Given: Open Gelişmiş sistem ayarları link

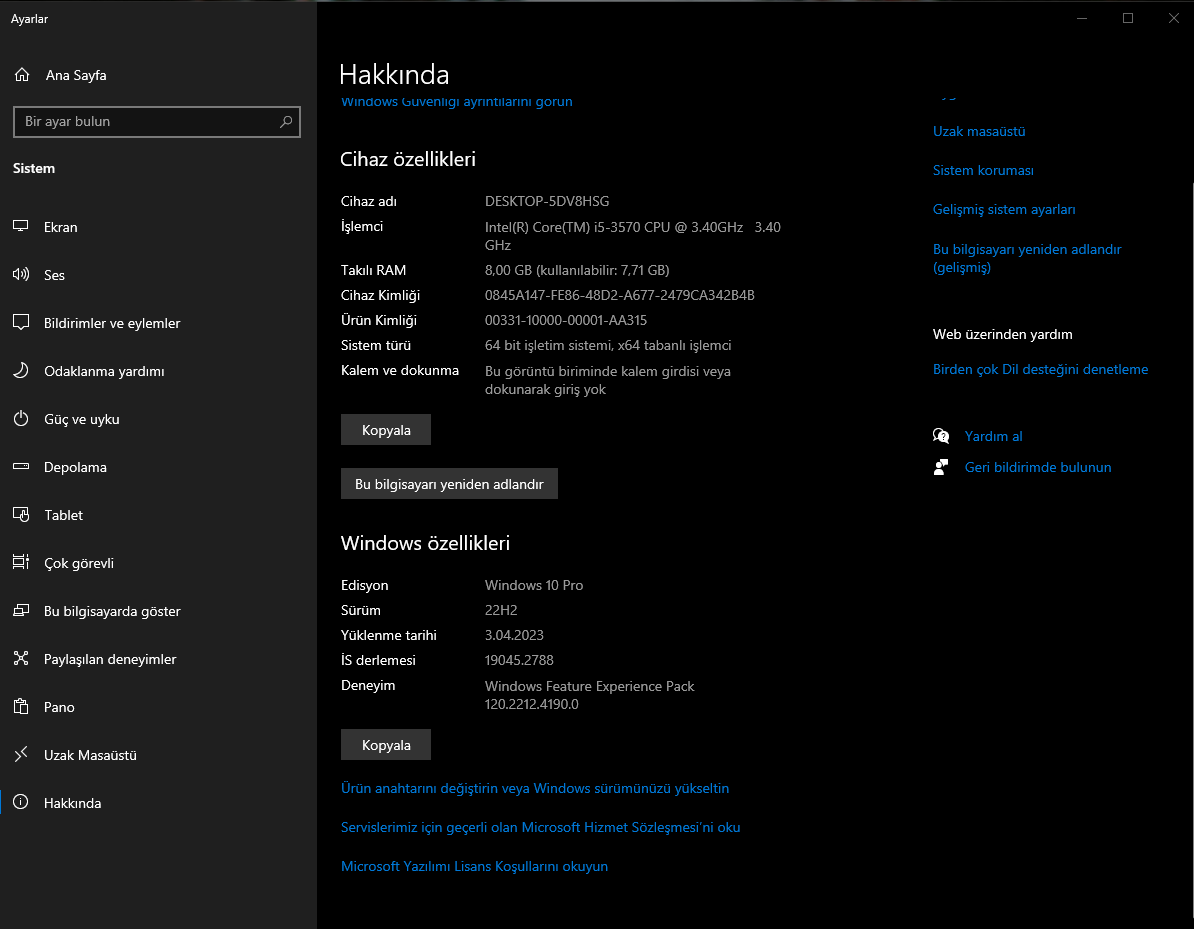Looking at the screenshot, I should pos(1004,209).
